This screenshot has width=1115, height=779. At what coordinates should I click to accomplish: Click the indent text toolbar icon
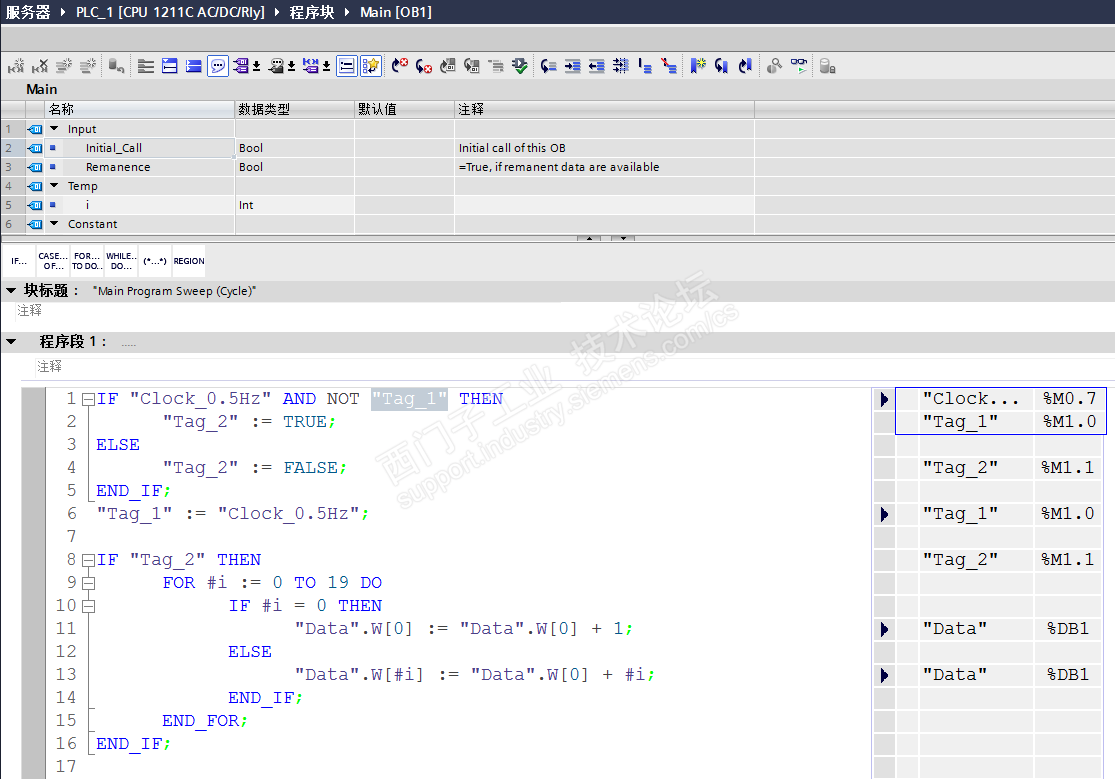click(x=572, y=66)
